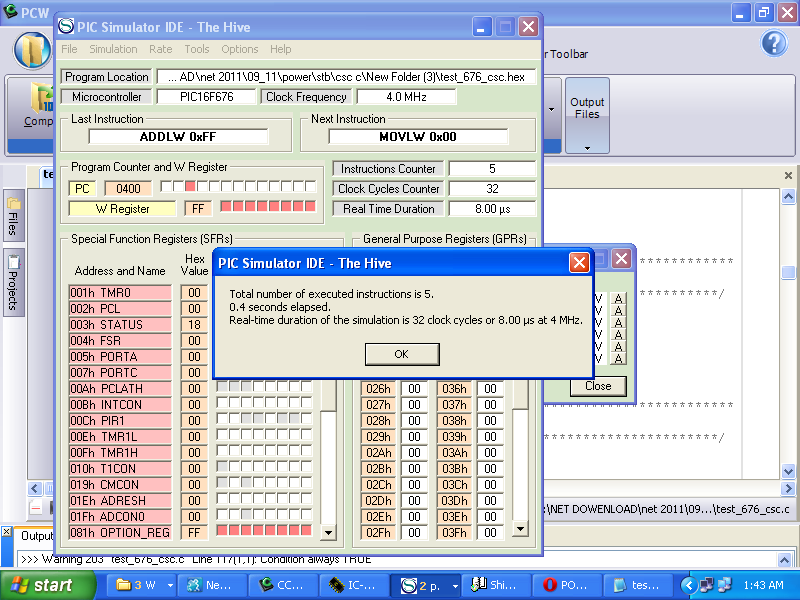Toggle the leftmost bit of the OPTION_REG row

pos(222,531)
